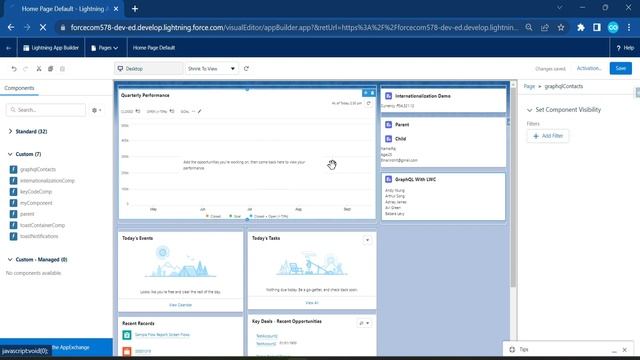Screen dimensions: 640x360
Task: Bookmark this page with the star icon
Action: [x=561, y=27]
